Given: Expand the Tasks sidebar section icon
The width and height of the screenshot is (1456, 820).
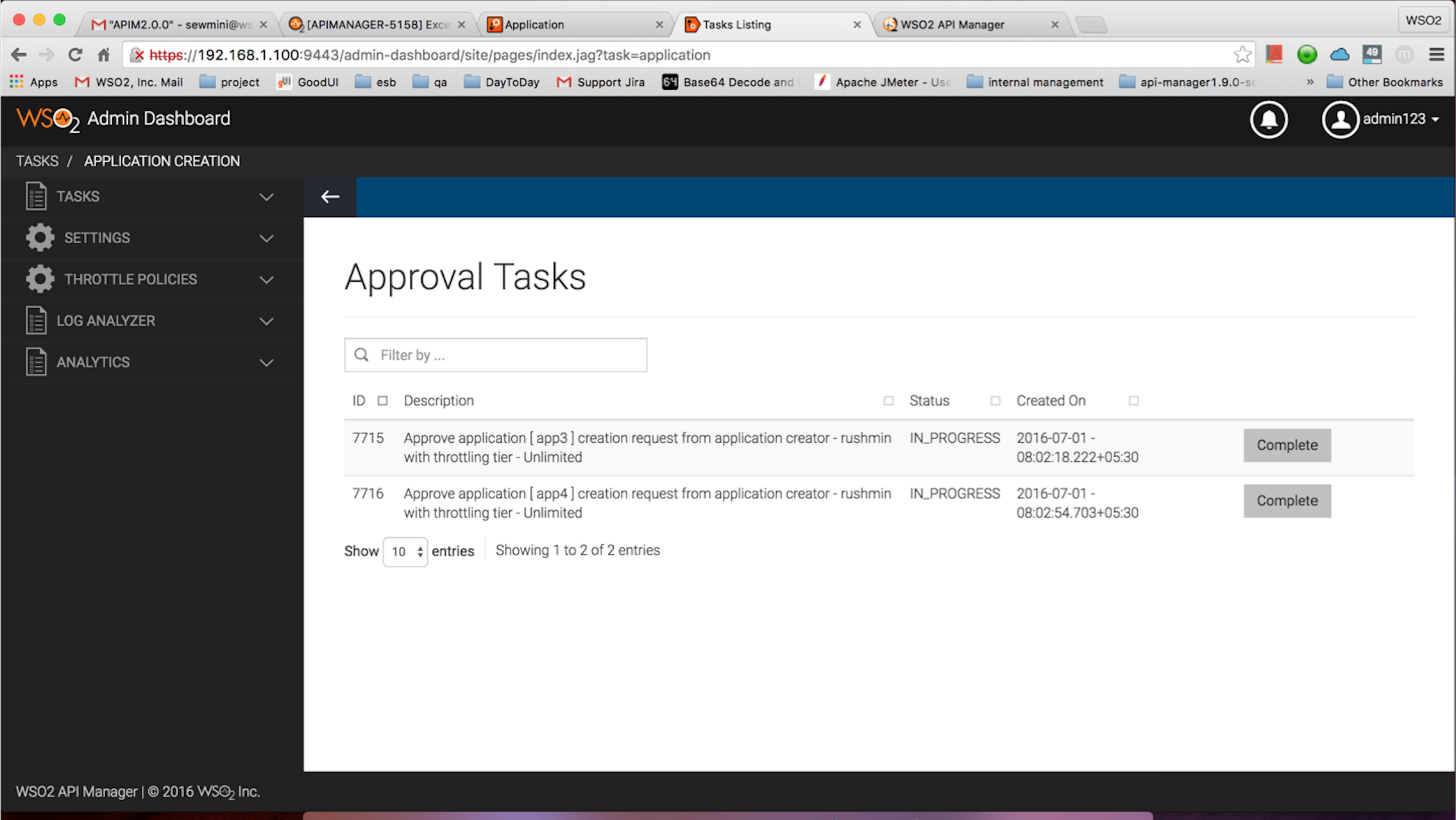Looking at the screenshot, I should pos(36,196).
